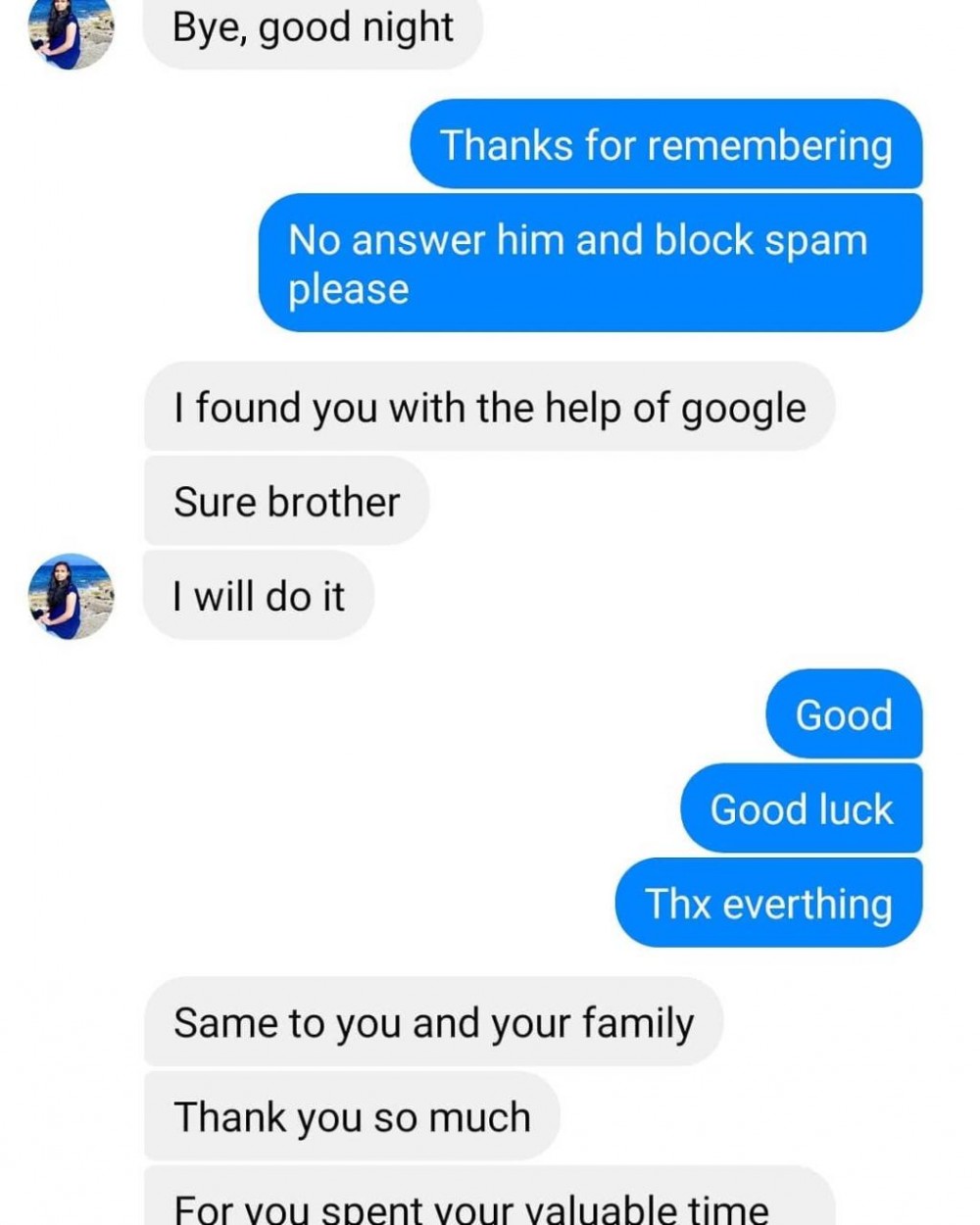Open the profile picture next to "I will do it"
The width and height of the screenshot is (980, 1225).
click(71, 596)
